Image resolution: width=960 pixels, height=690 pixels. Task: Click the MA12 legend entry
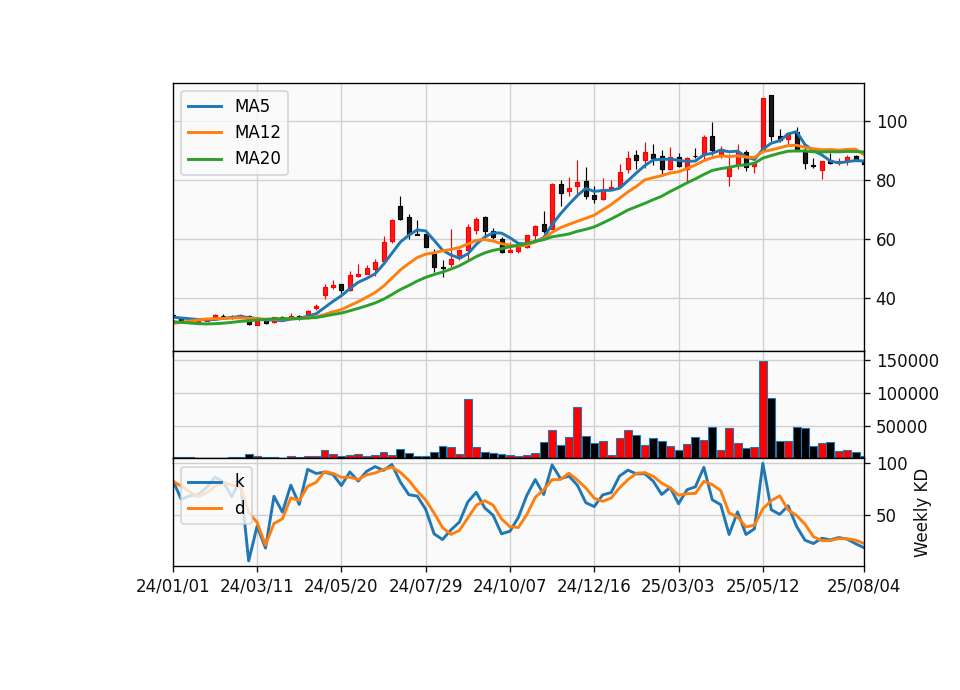tap(233, 132)
